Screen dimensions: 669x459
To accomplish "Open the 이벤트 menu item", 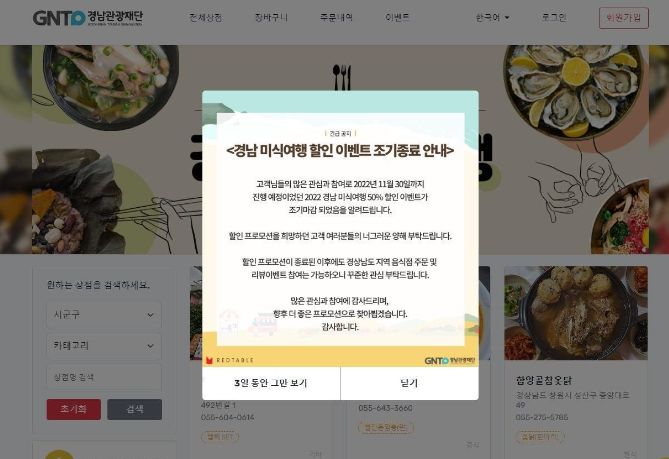I will (397, 17).
